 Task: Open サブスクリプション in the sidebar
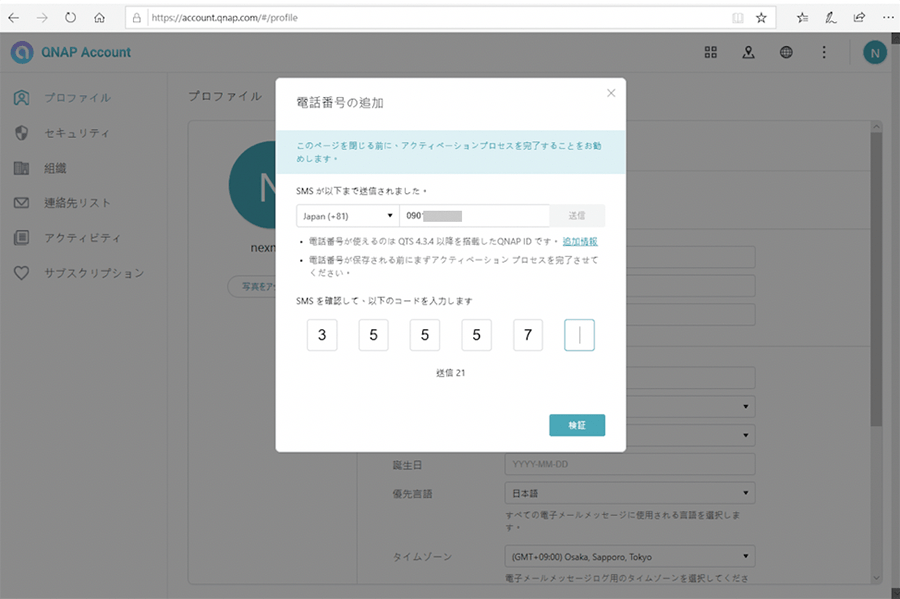click(x=94, y=273)
